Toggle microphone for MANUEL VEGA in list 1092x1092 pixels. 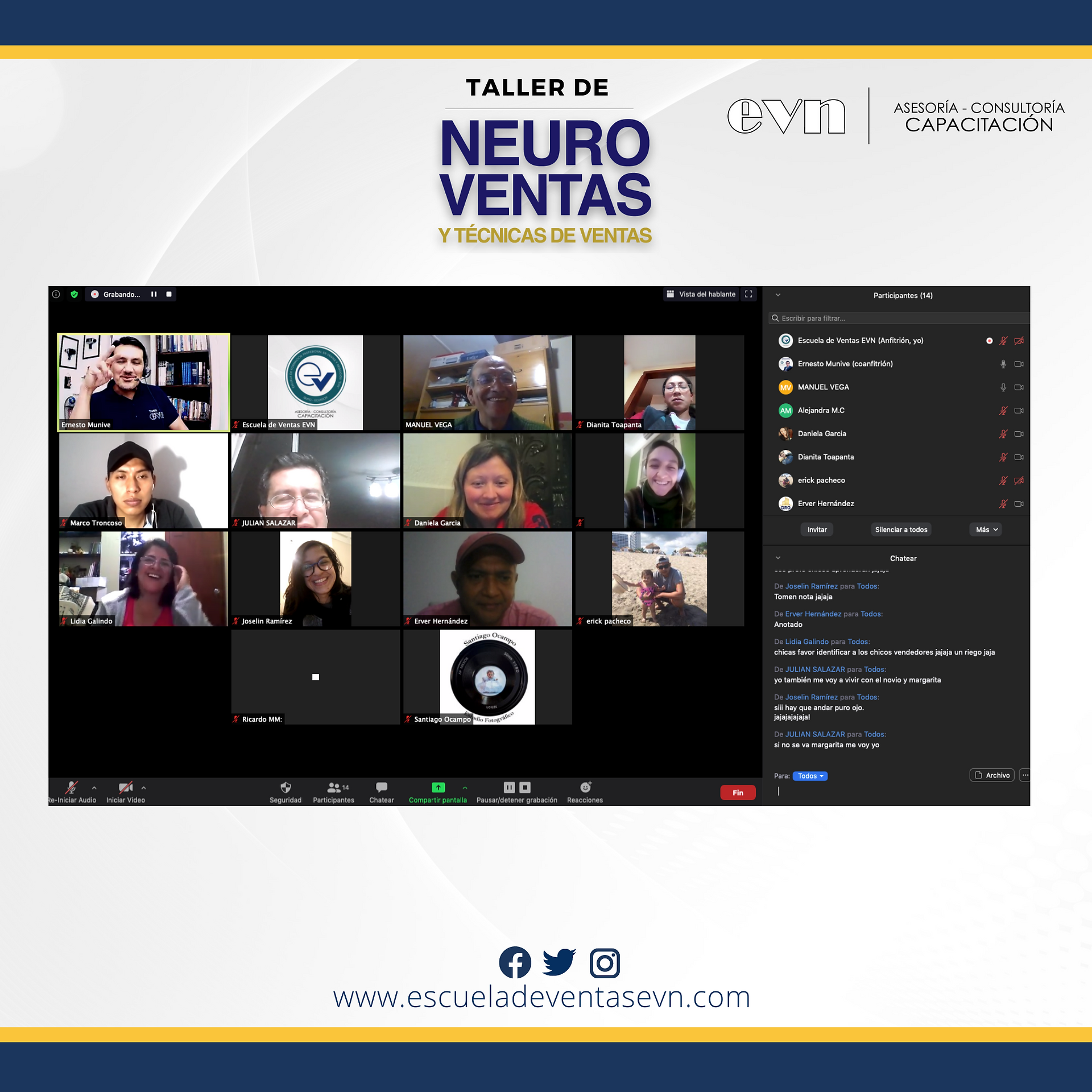pos(1003,387)
